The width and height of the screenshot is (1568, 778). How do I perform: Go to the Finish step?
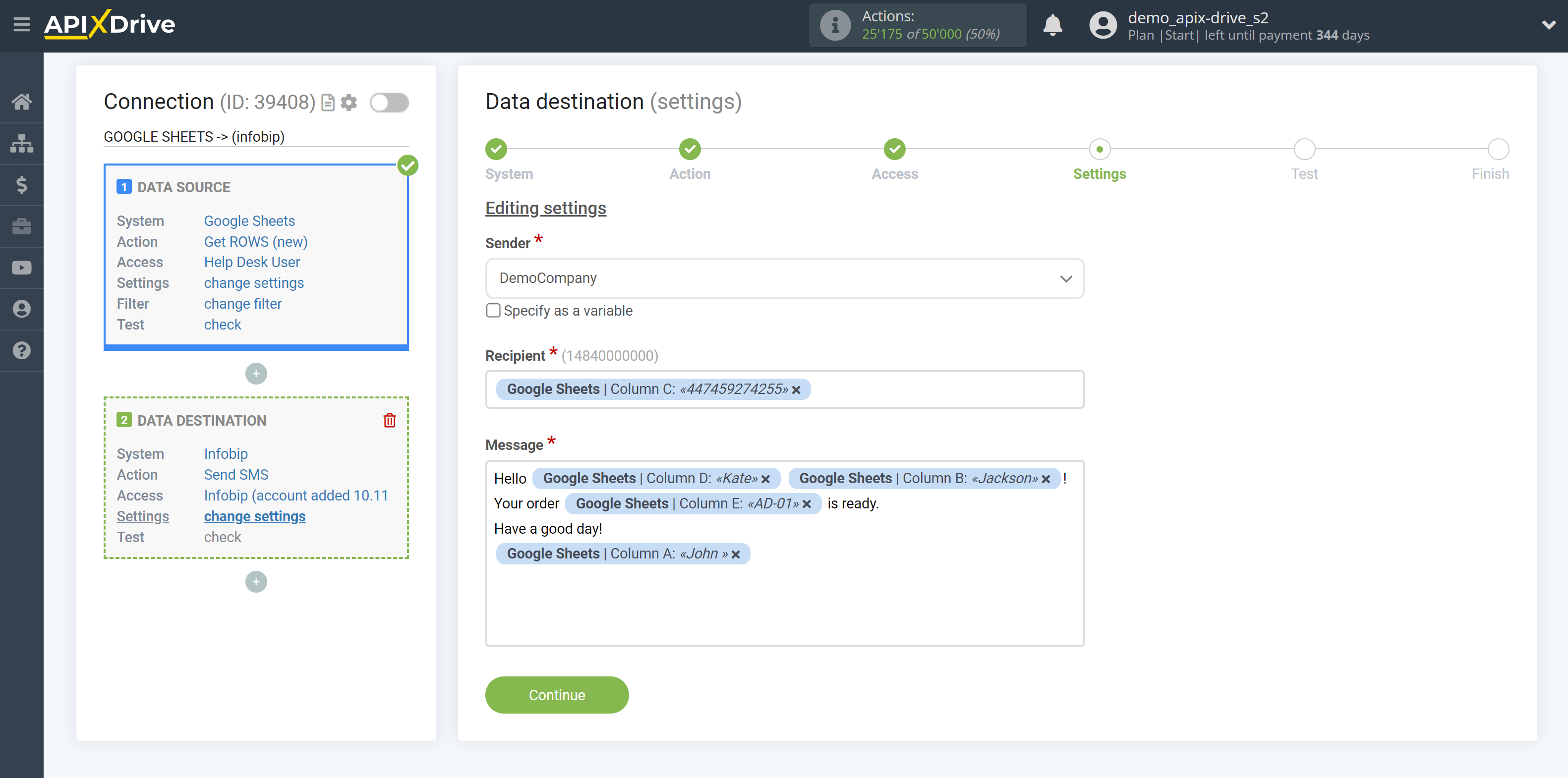(x=1498, y=149)
